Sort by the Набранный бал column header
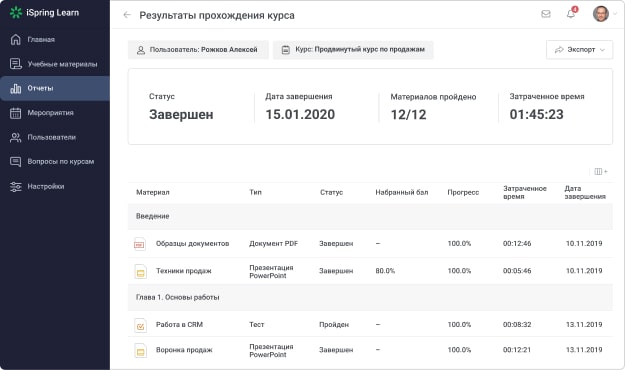The width and height of the screenshot is (625, 370). click(402, 192)
